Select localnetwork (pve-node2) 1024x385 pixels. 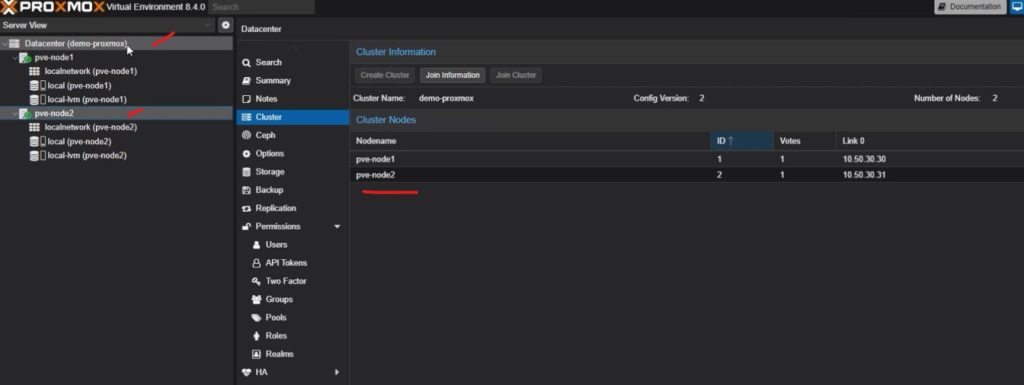click(x=91, y=127)
